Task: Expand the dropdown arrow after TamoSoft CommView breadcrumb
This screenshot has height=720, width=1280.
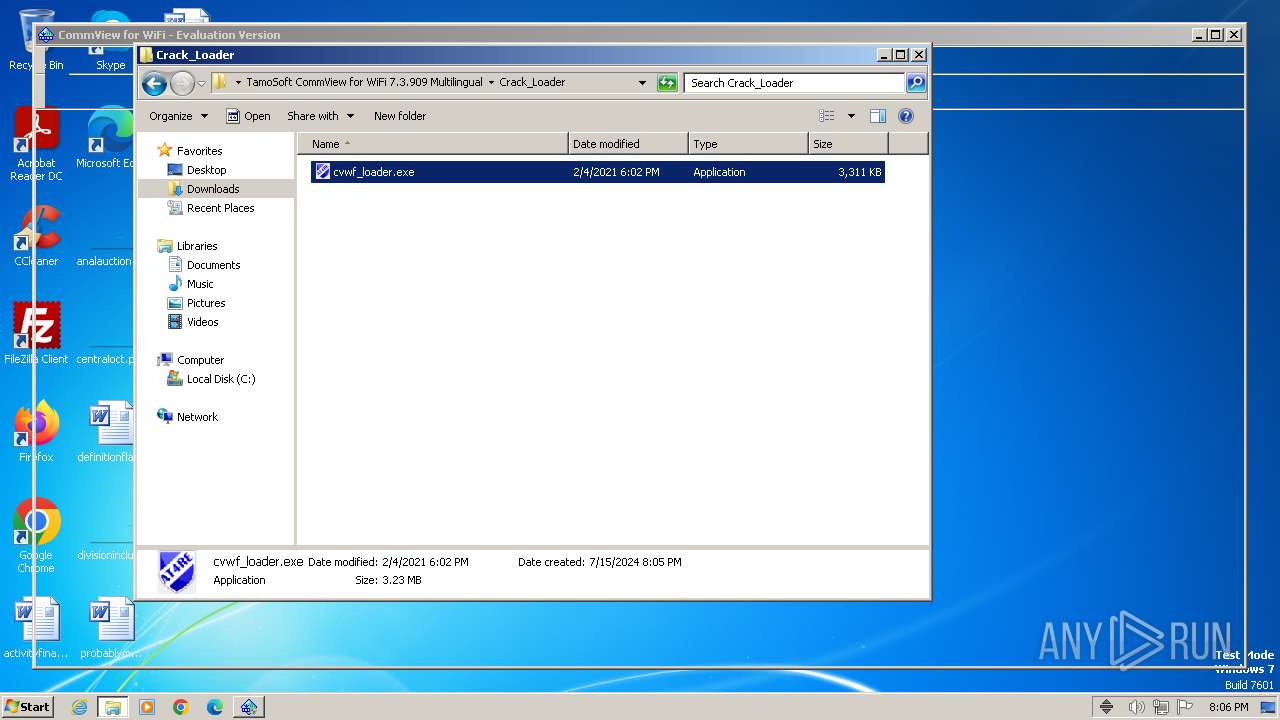Action: point(491,83)
